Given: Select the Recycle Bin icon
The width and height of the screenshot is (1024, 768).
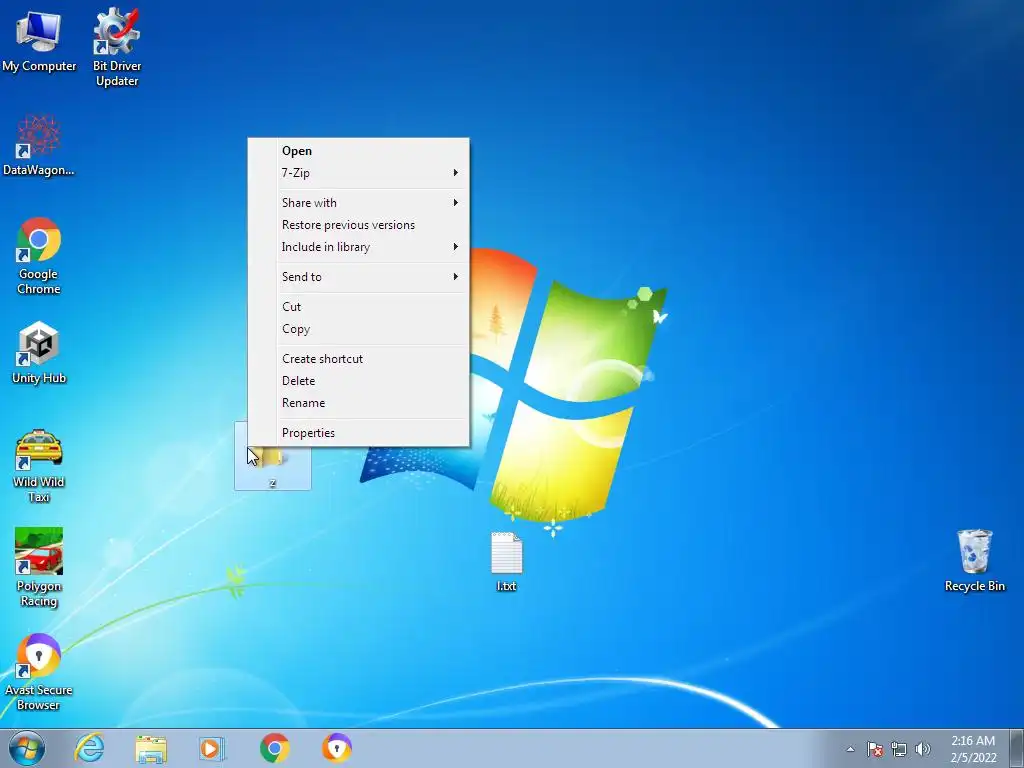Looking at the screenshot, I should (x=974, y=561).
